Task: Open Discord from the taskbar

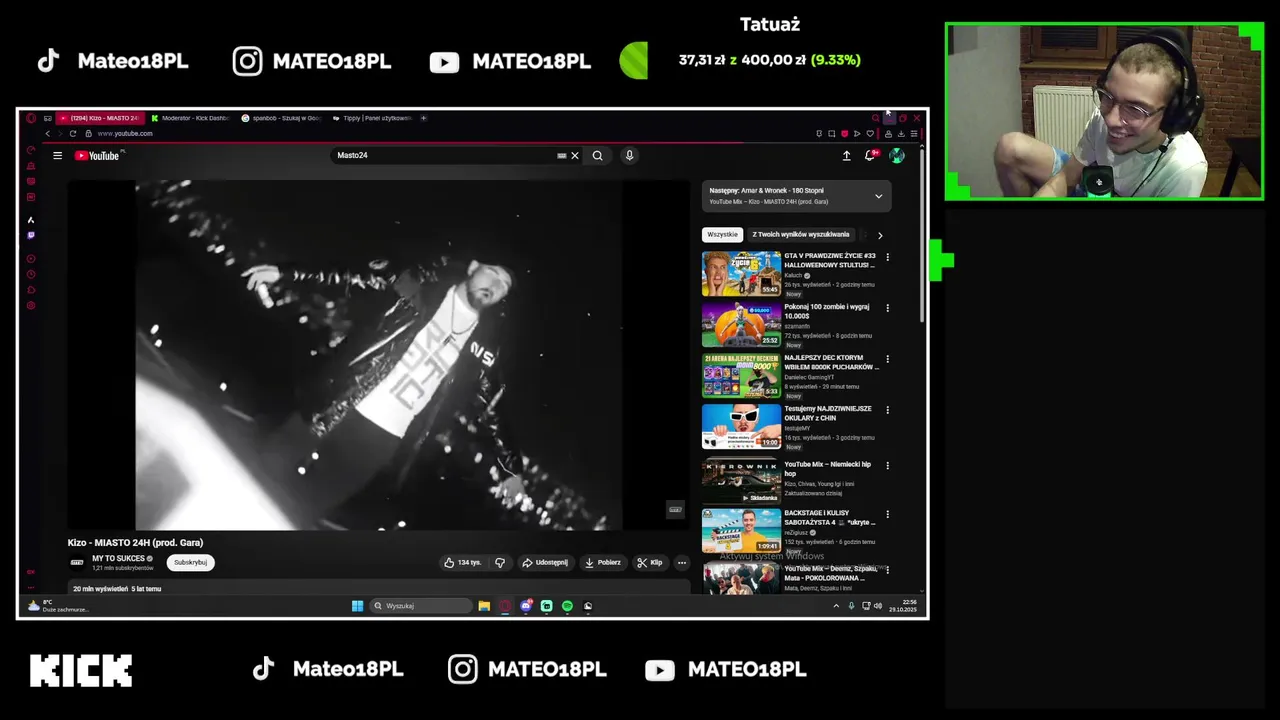Action: pos(526,606)
